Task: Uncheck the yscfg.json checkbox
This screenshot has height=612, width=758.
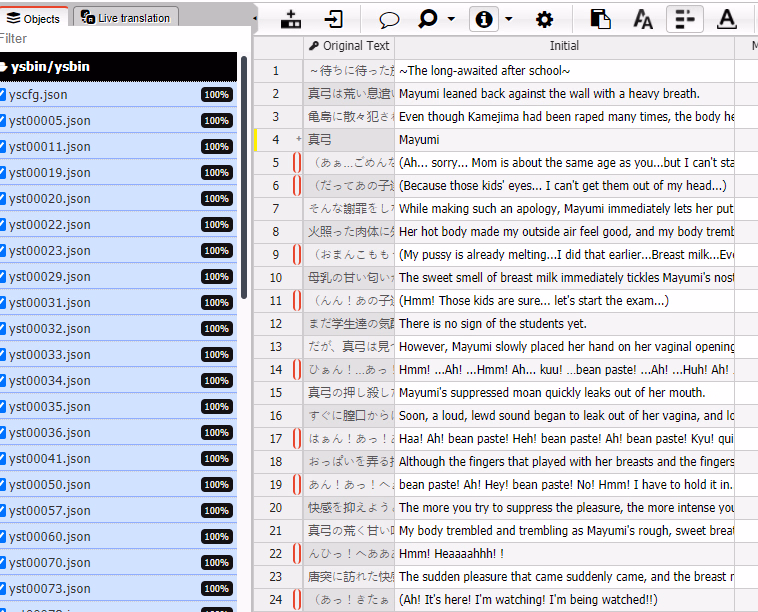Action: [3, 95]
